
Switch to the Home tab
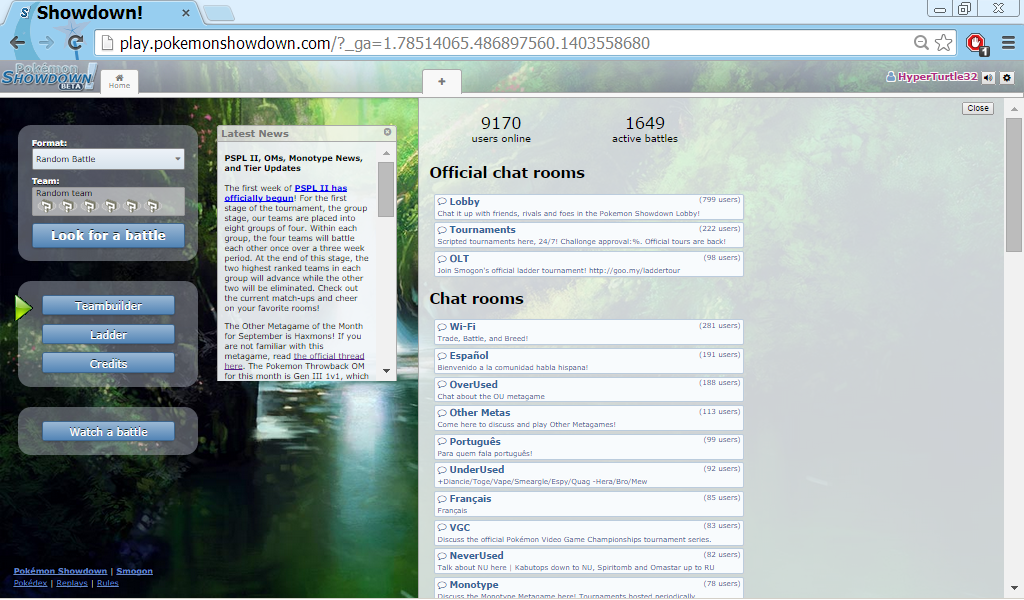click(119, 82)
